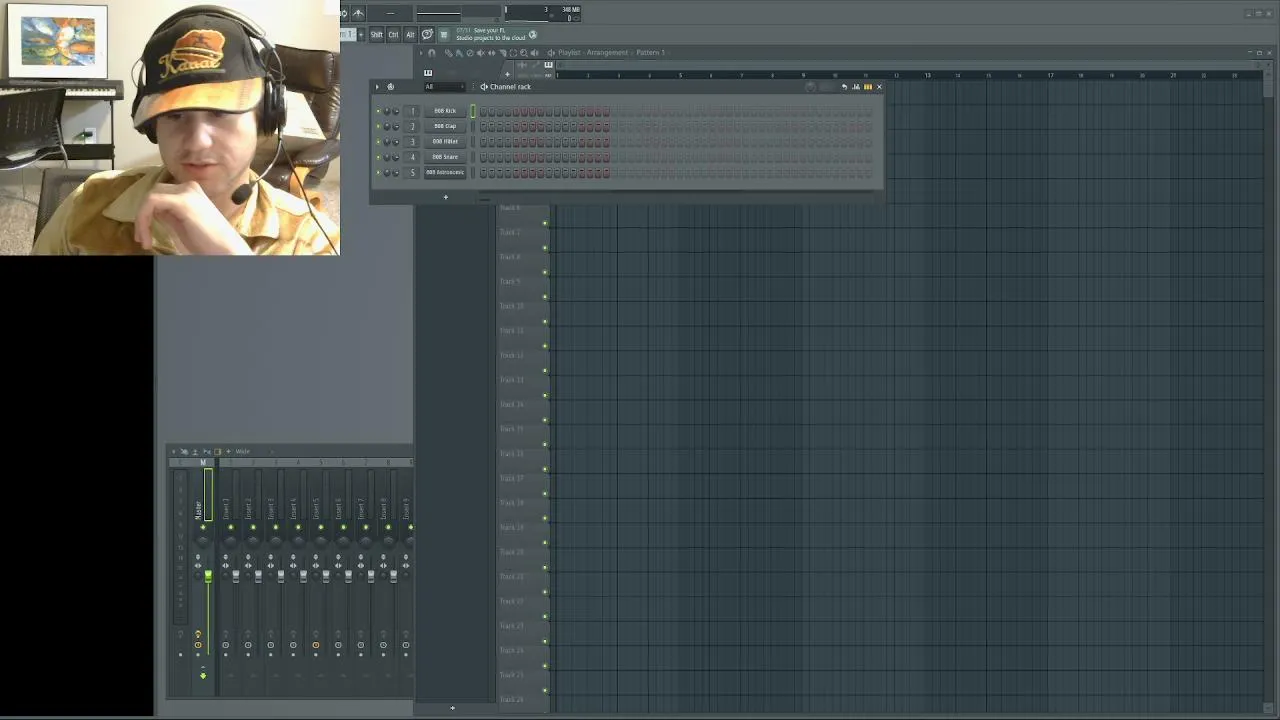Toggle the 808 Kick channel select indicator
This screenshot has width=1280, height=720.
(x=473, y=111)
